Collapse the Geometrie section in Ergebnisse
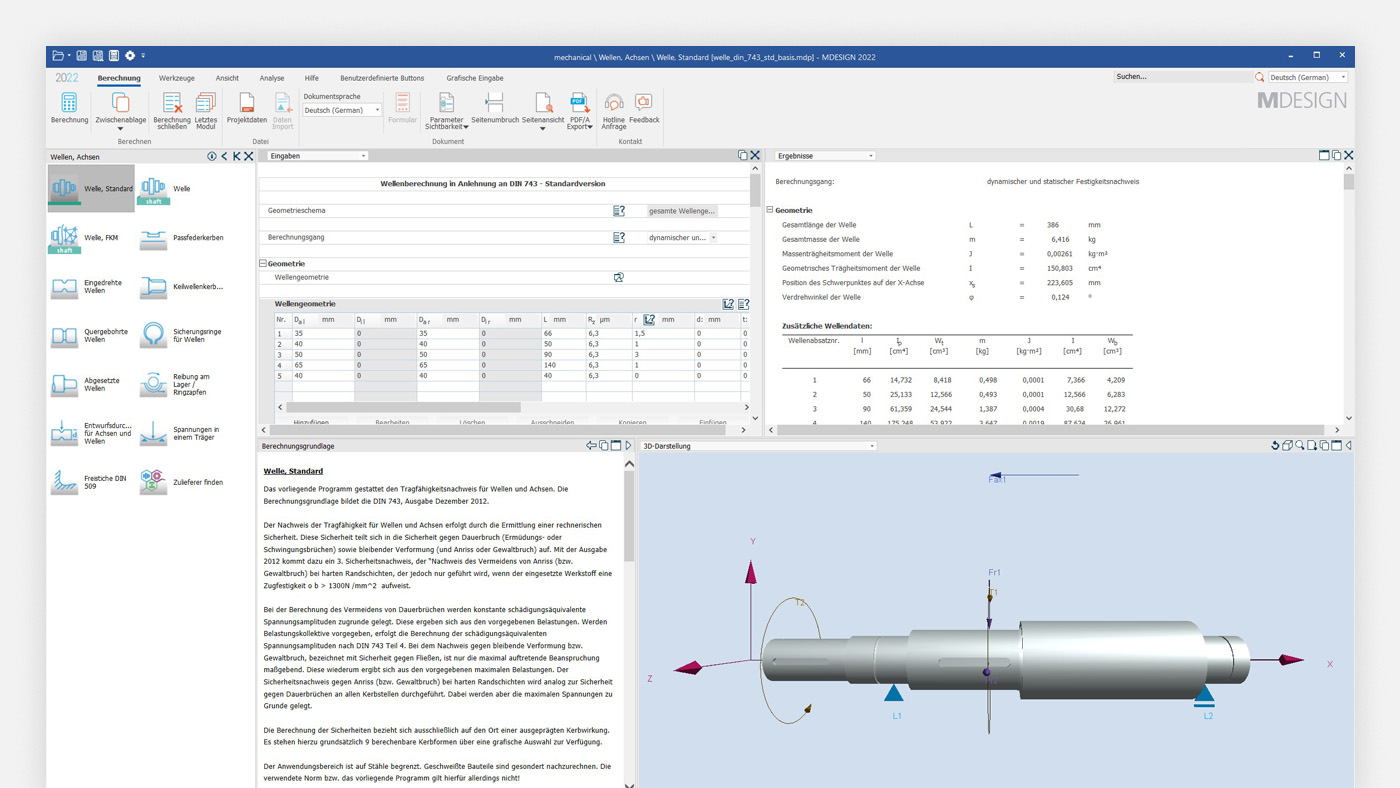Screen dimensions: 1400x788 point(770,210)
